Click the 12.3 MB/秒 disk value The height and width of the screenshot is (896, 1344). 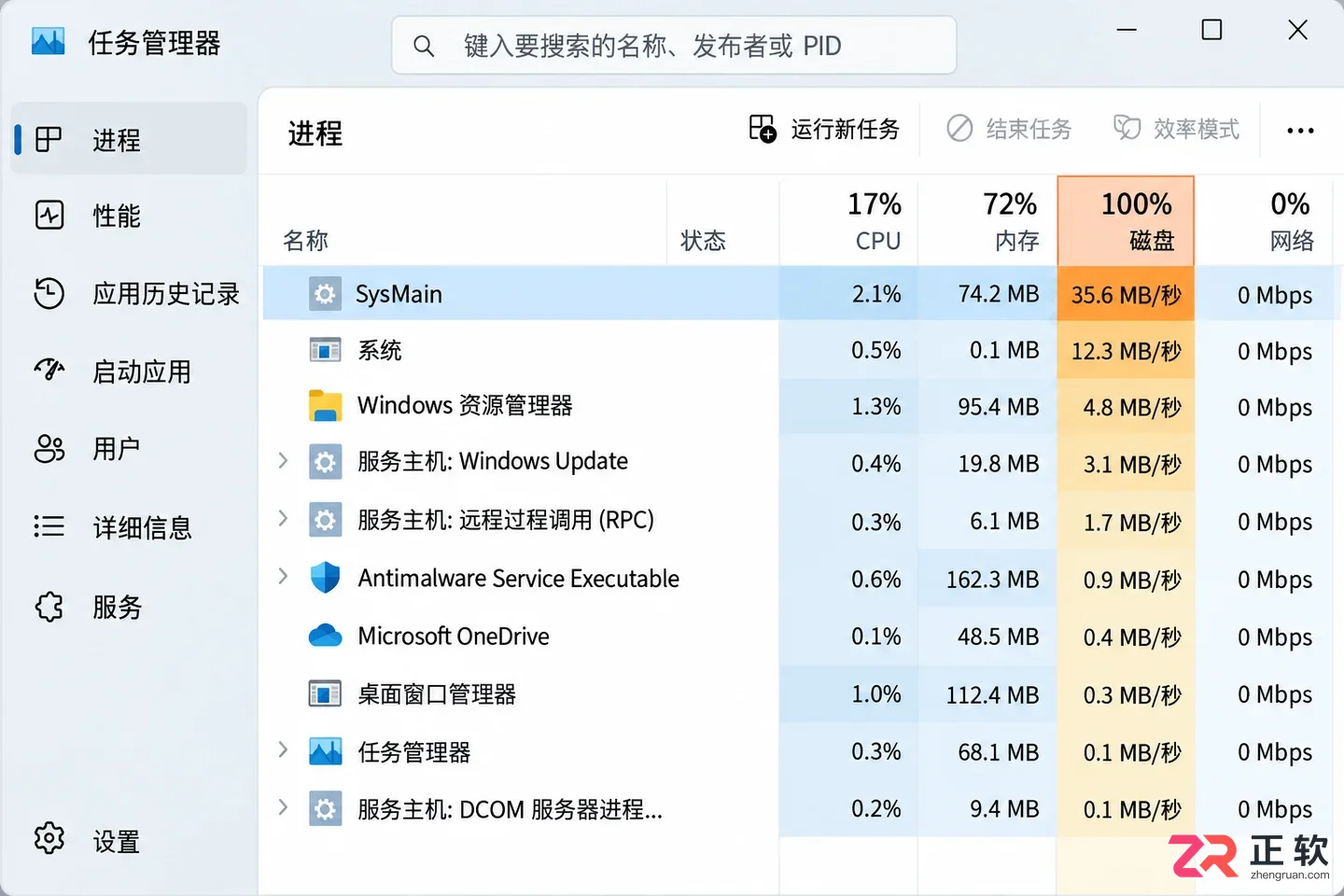pyautogui.click(x=1126, y=351)
